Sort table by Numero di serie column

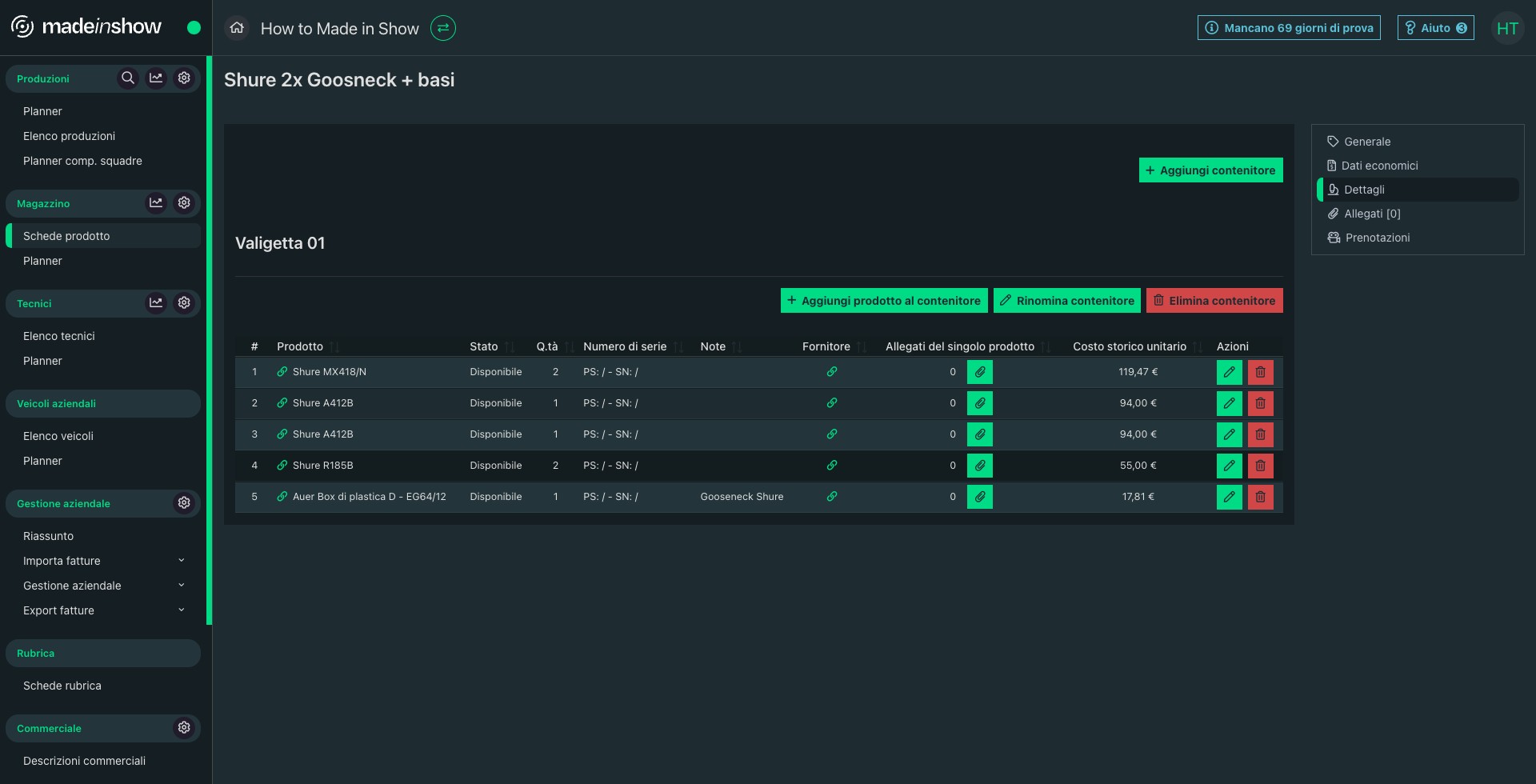click(633, 346)
